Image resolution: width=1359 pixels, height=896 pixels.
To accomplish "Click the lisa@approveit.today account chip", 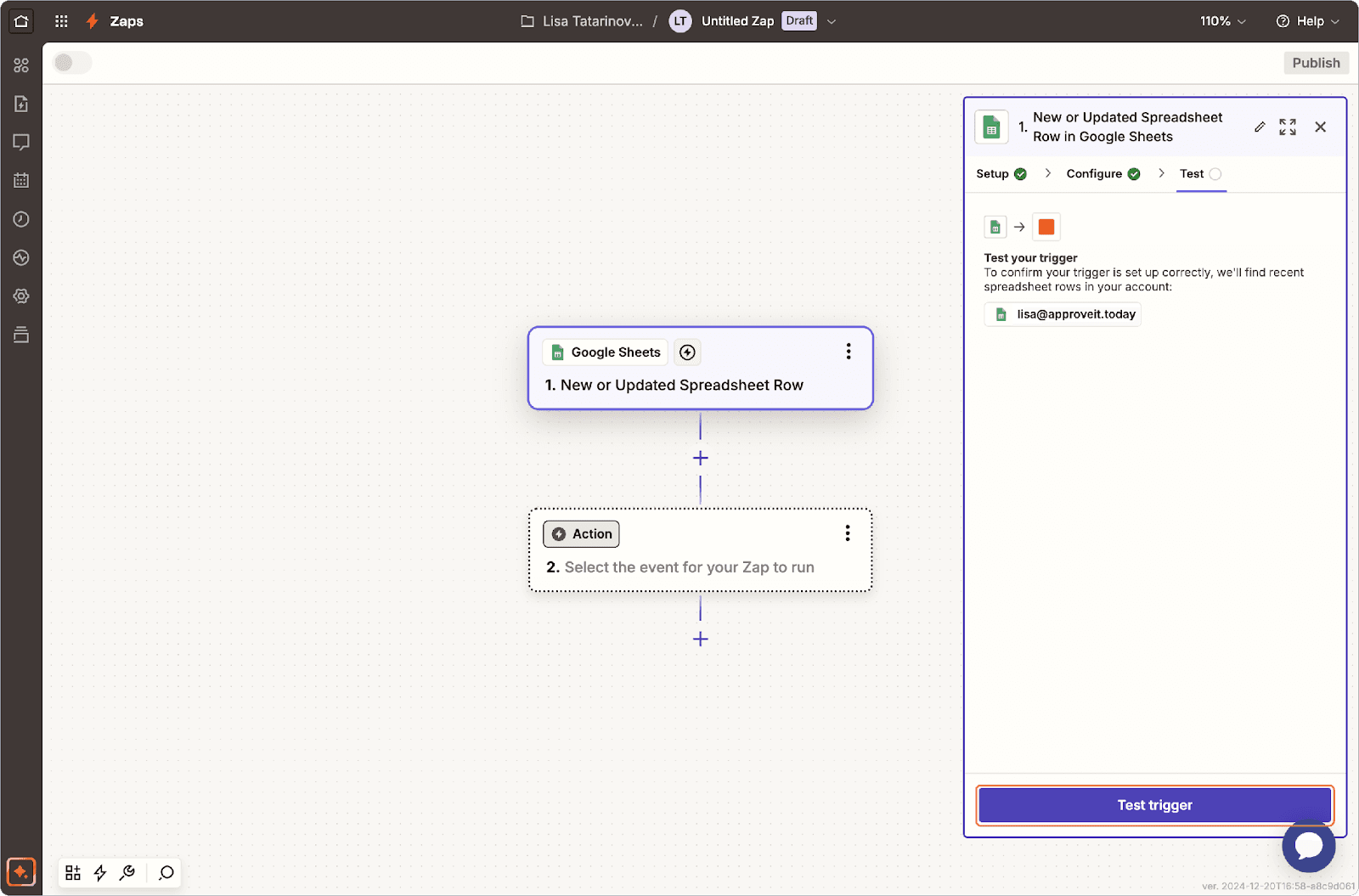I will pos(1063,314).
